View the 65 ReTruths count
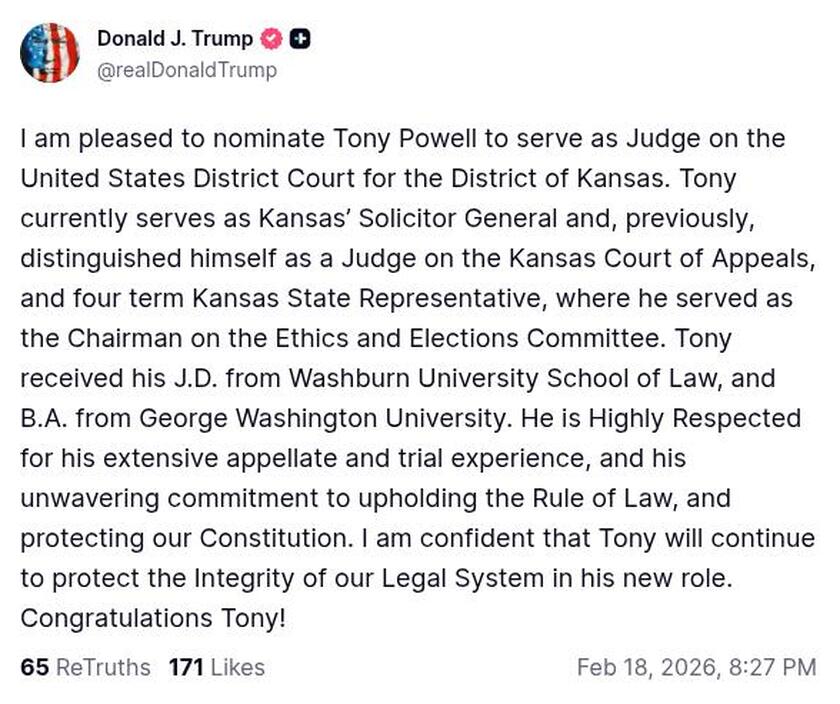The width and height of the screenshot is (840, 704). 75,668
